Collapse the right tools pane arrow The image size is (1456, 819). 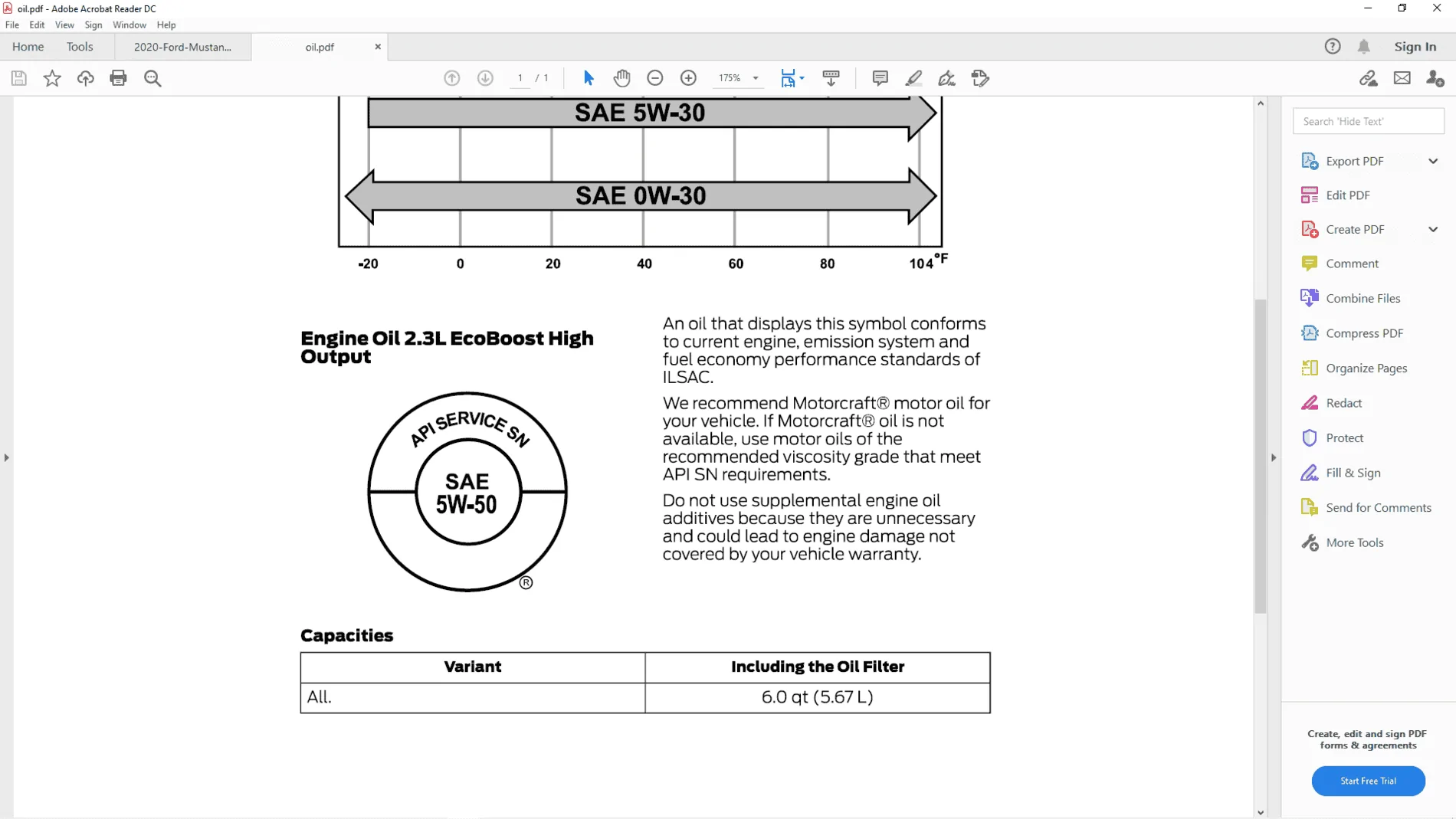[1274, 457]
